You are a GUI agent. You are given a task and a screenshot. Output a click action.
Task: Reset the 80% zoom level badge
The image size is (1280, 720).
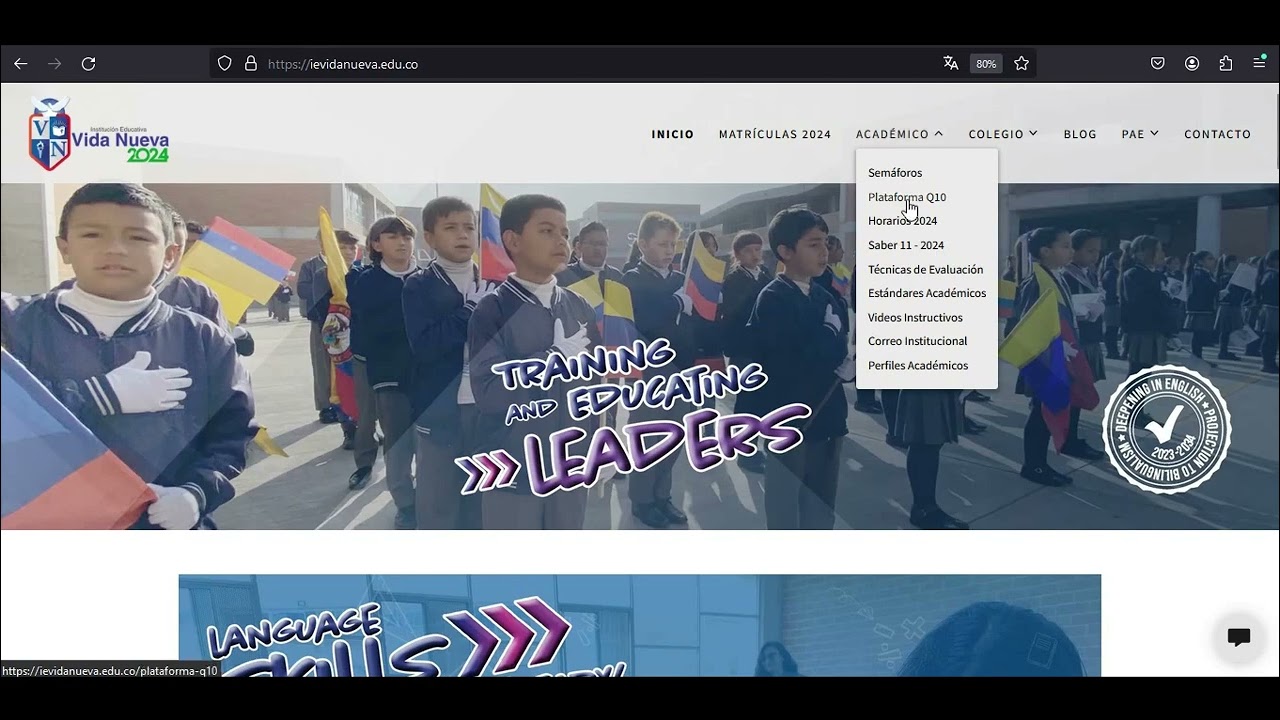(x=986, y=64)
